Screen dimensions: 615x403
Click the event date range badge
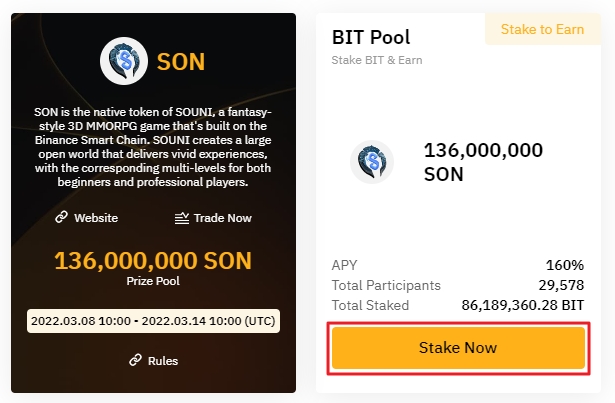point(153,322)
